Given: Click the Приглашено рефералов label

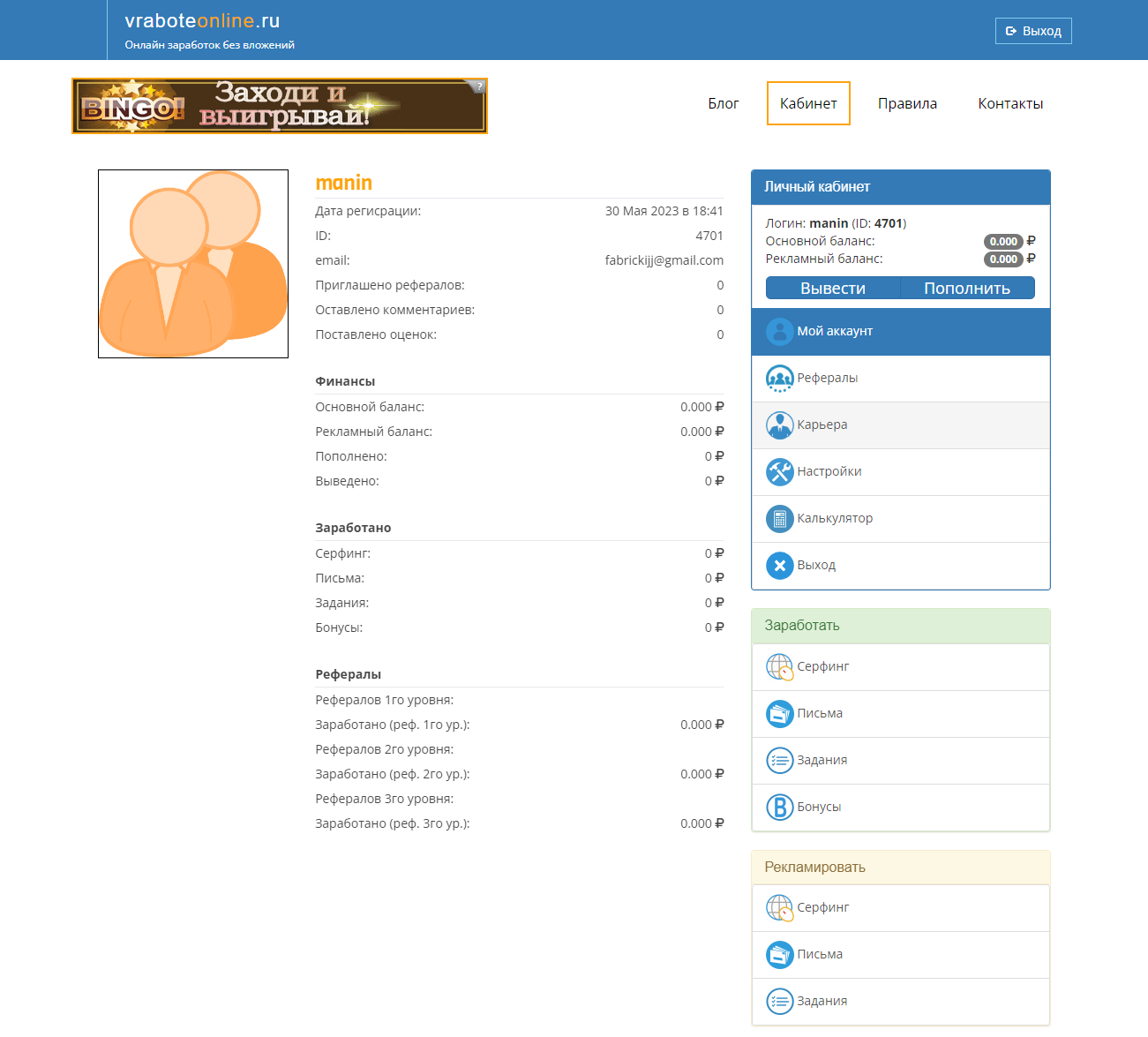Looking at the screenshot, I should point(390,285).
